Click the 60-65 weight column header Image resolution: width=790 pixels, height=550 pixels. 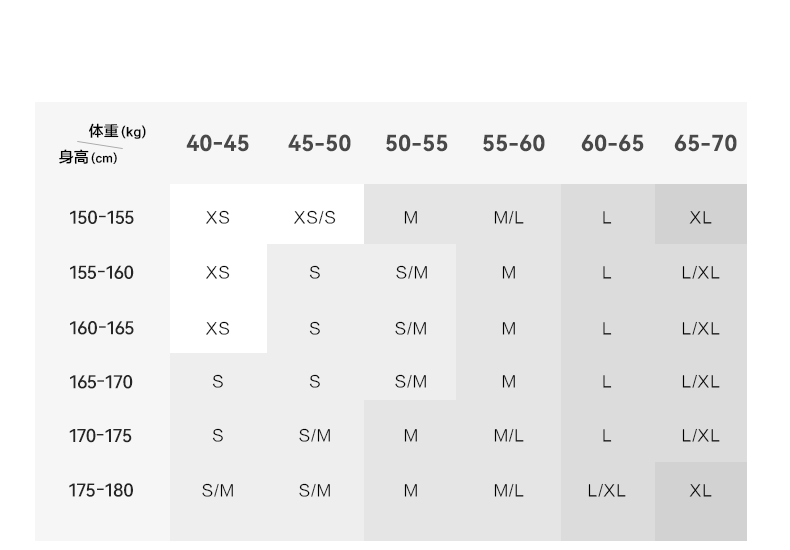tap(612, 144)
